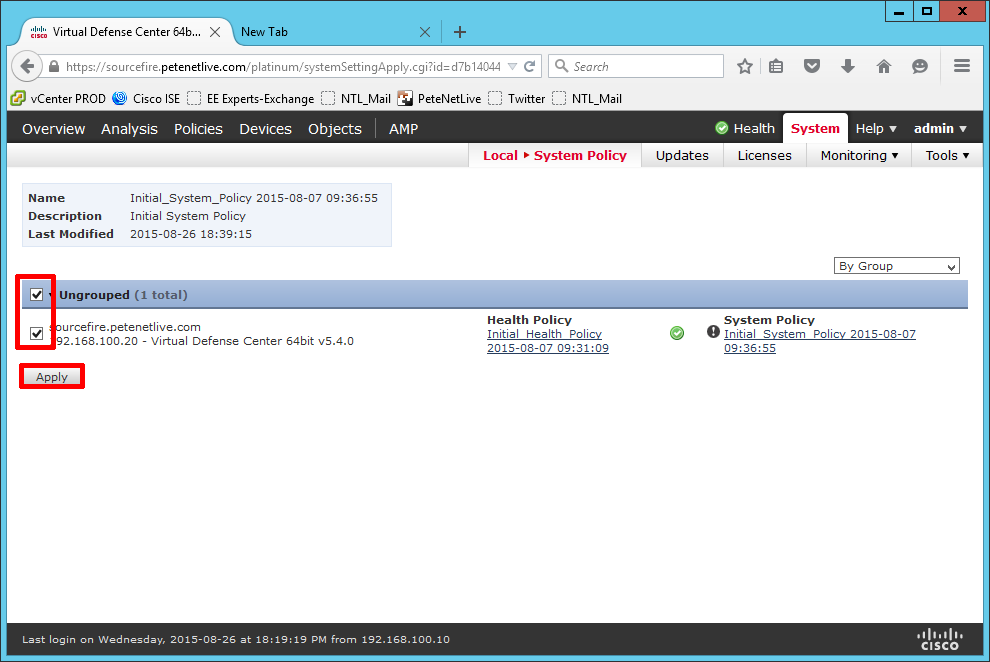Screen dimensions: 990x662
Task: Open the Analysis menu
Action: (x=129, y=129)
